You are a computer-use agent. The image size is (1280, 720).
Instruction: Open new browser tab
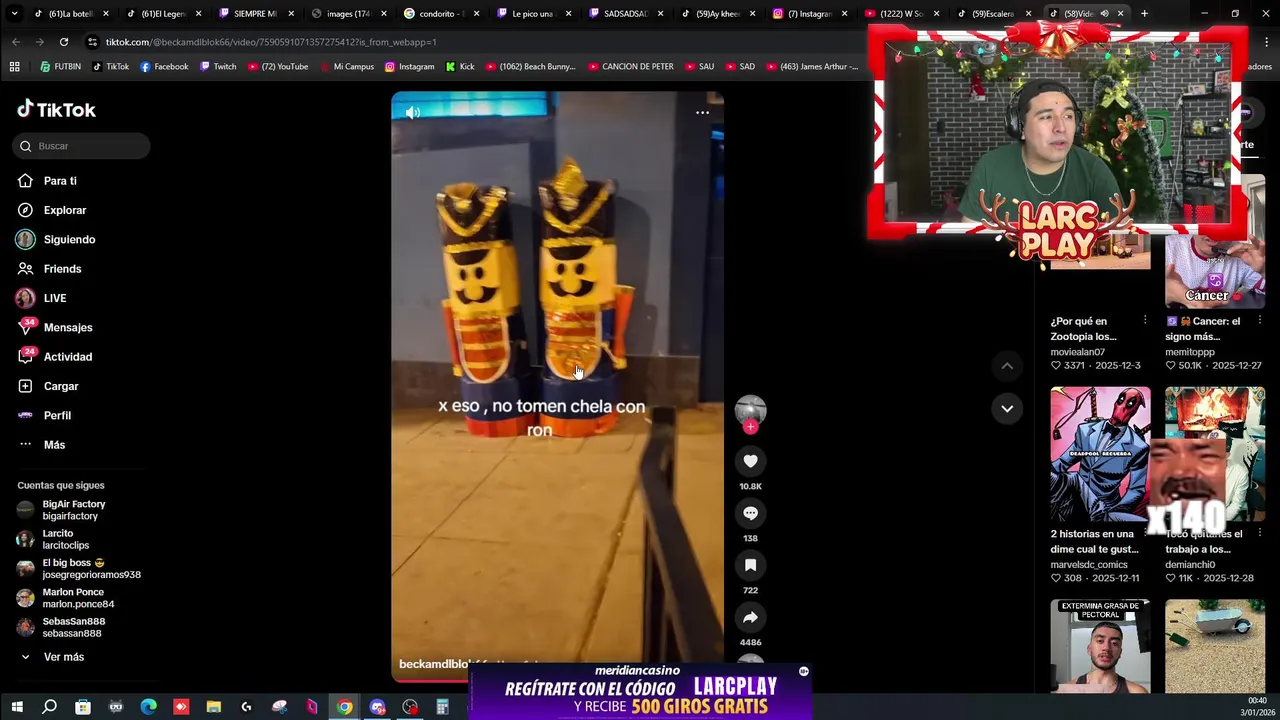(1144, 14)
